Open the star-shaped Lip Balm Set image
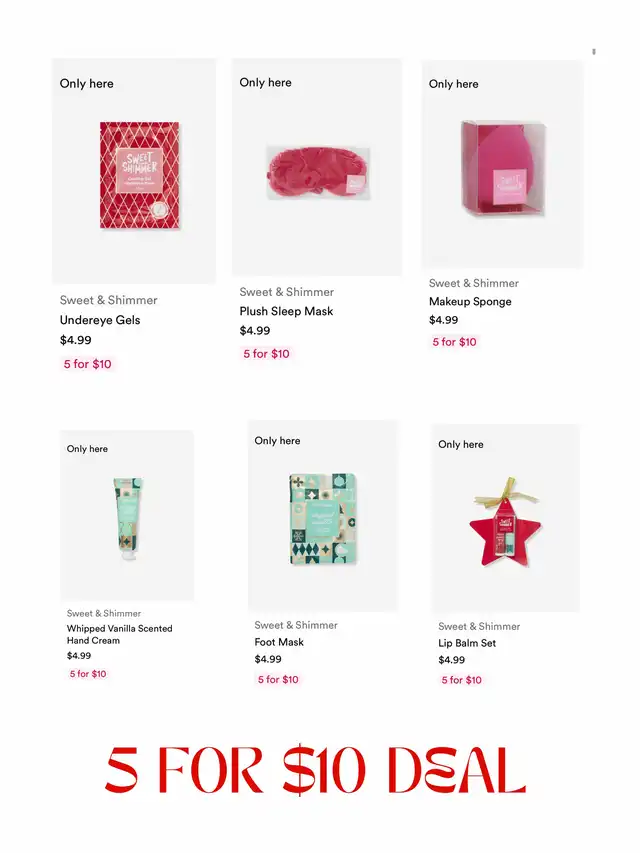Screen dimensions: 640x853 pyautogui.click(x=506, y=522)
